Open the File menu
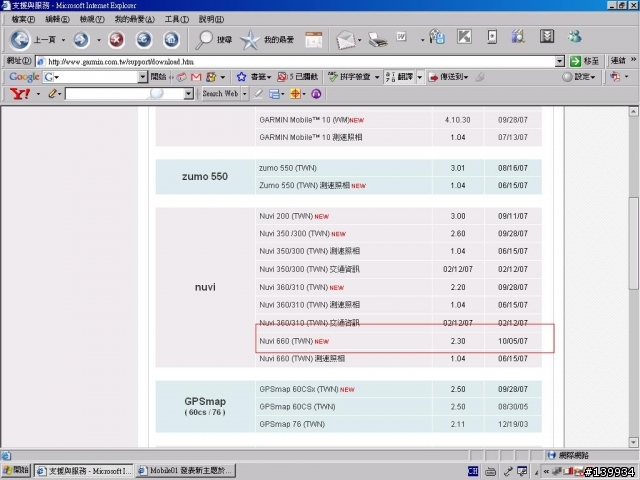Image resolution: width=640 pixels, height=480 pixels. pos(23,19)
